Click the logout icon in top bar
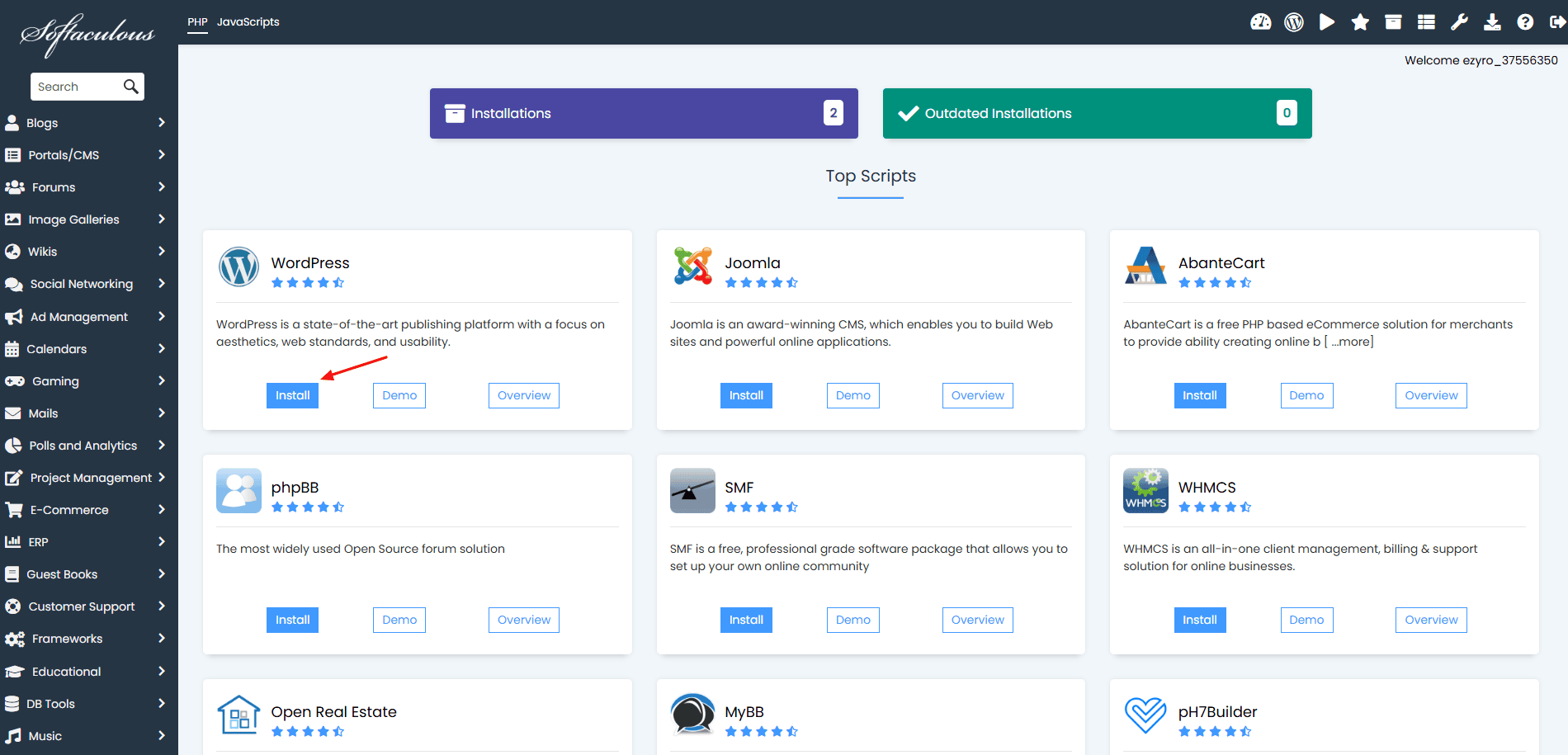Image resolution: width=1568 pixels, height=755 pixels. coord(1557,22)
